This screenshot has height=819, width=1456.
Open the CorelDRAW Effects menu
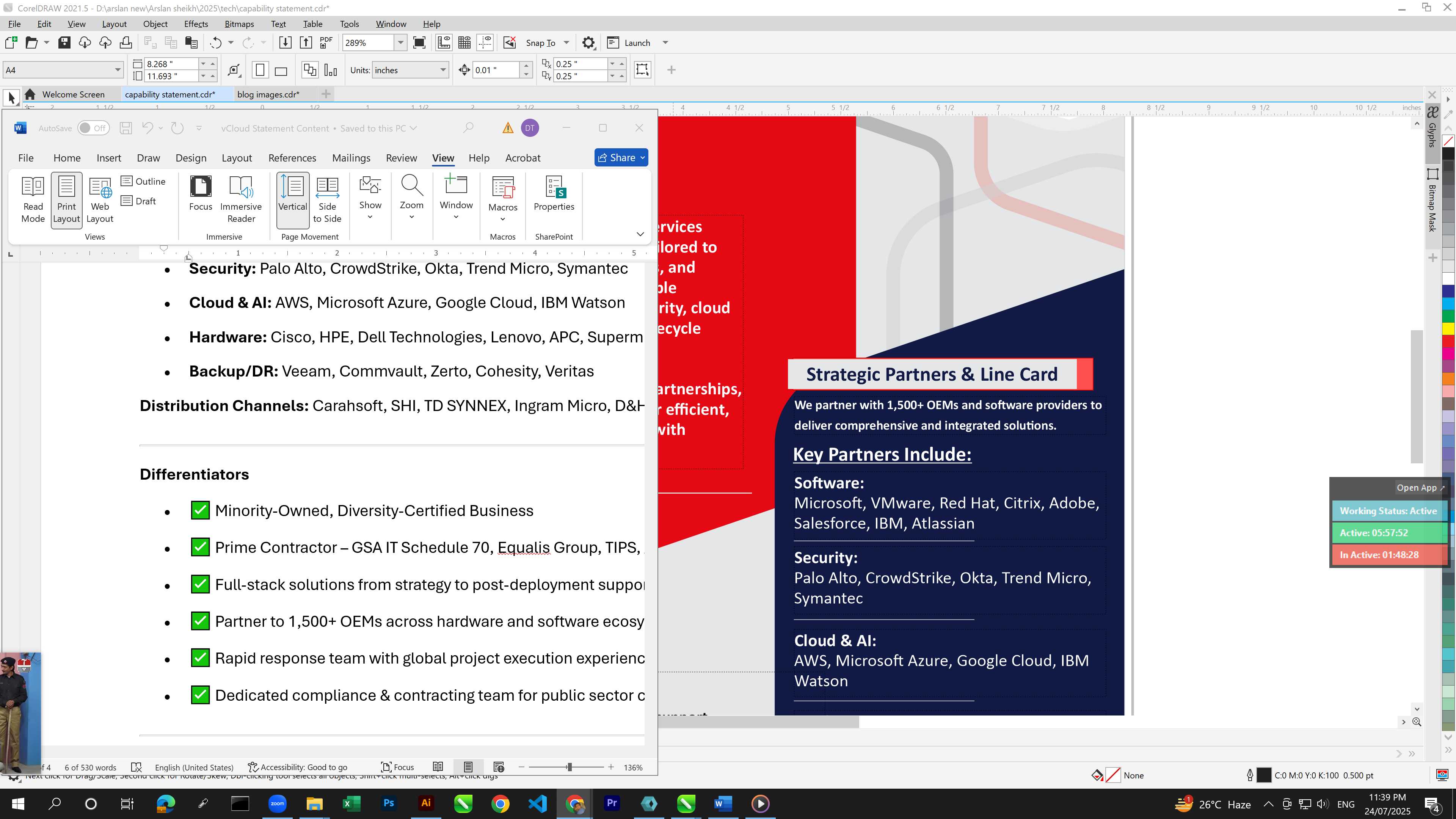196,24
